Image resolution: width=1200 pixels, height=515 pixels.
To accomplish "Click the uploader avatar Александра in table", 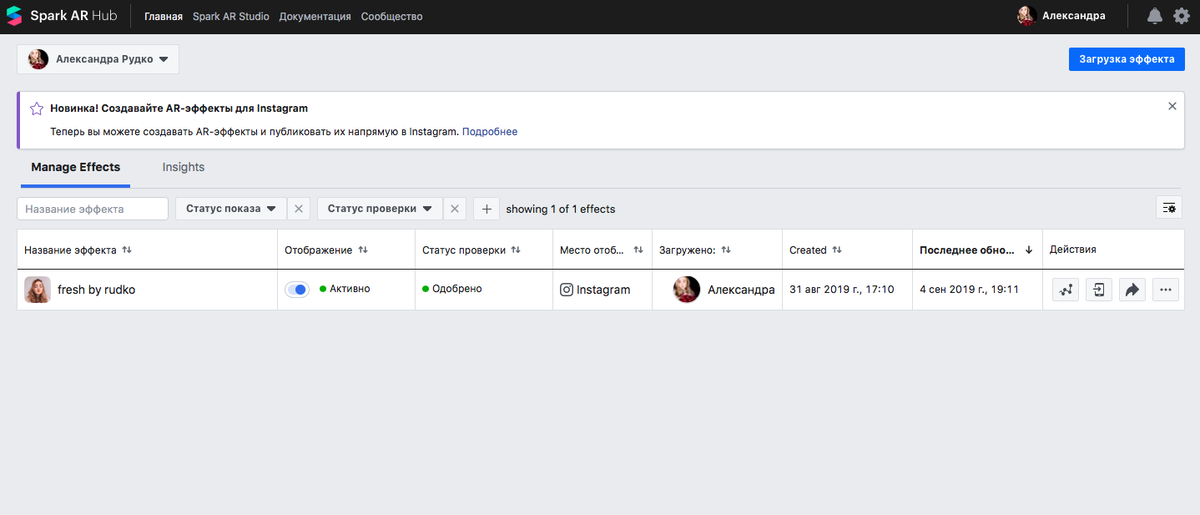I will 687,290.
